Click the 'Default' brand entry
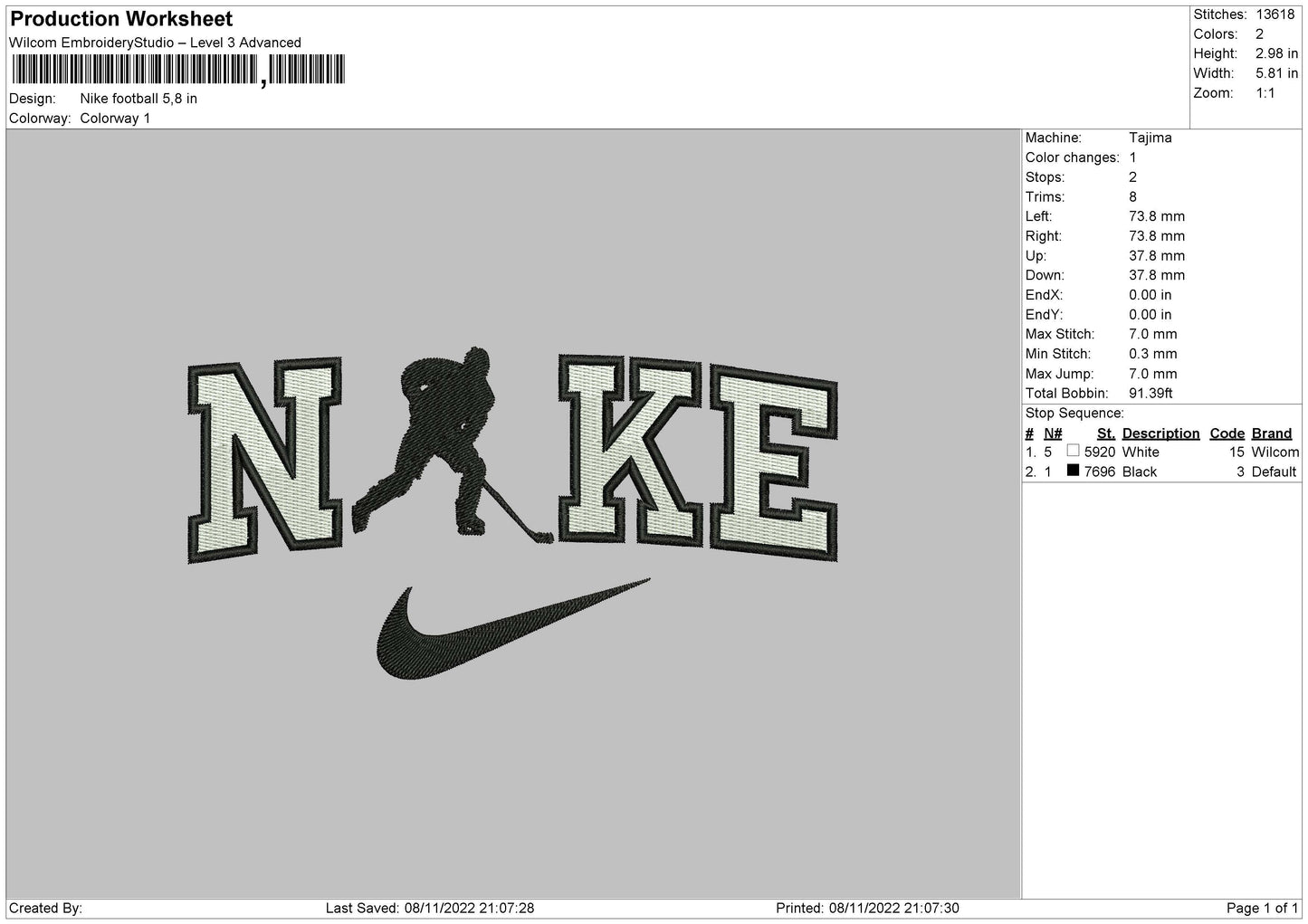 point(1275,472)
